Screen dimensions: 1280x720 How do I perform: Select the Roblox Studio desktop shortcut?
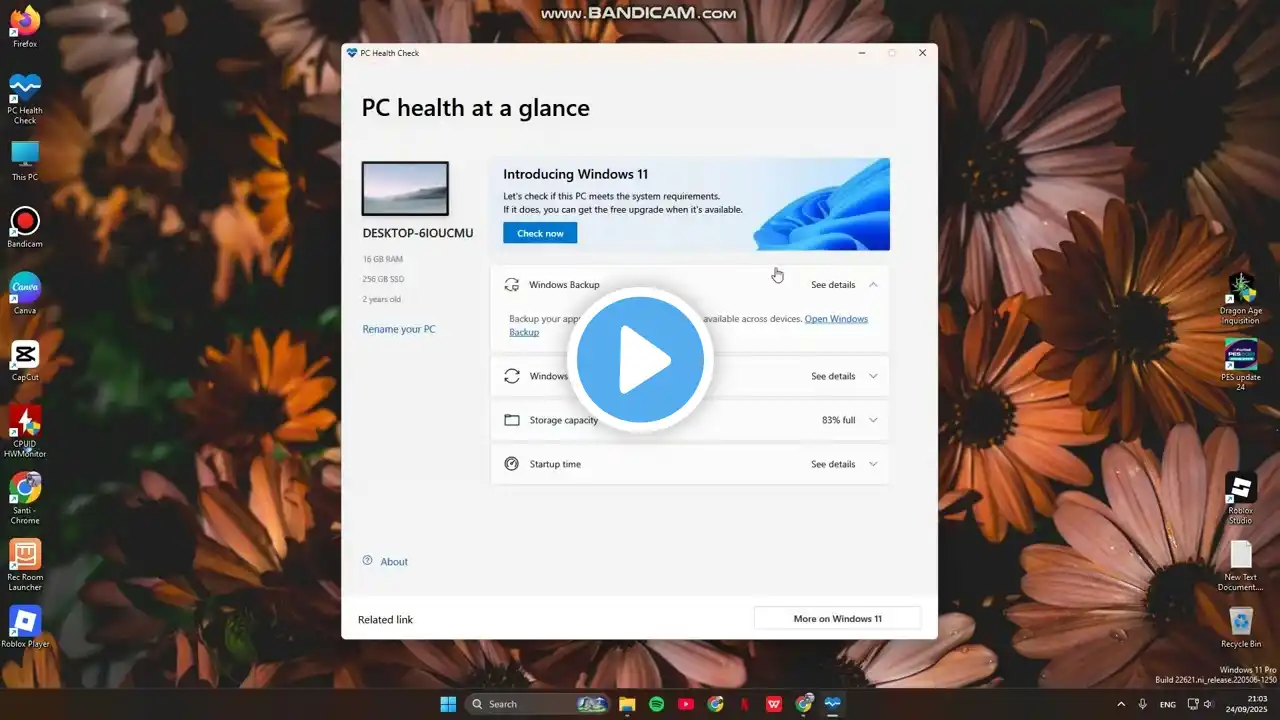pos(1241,498)
